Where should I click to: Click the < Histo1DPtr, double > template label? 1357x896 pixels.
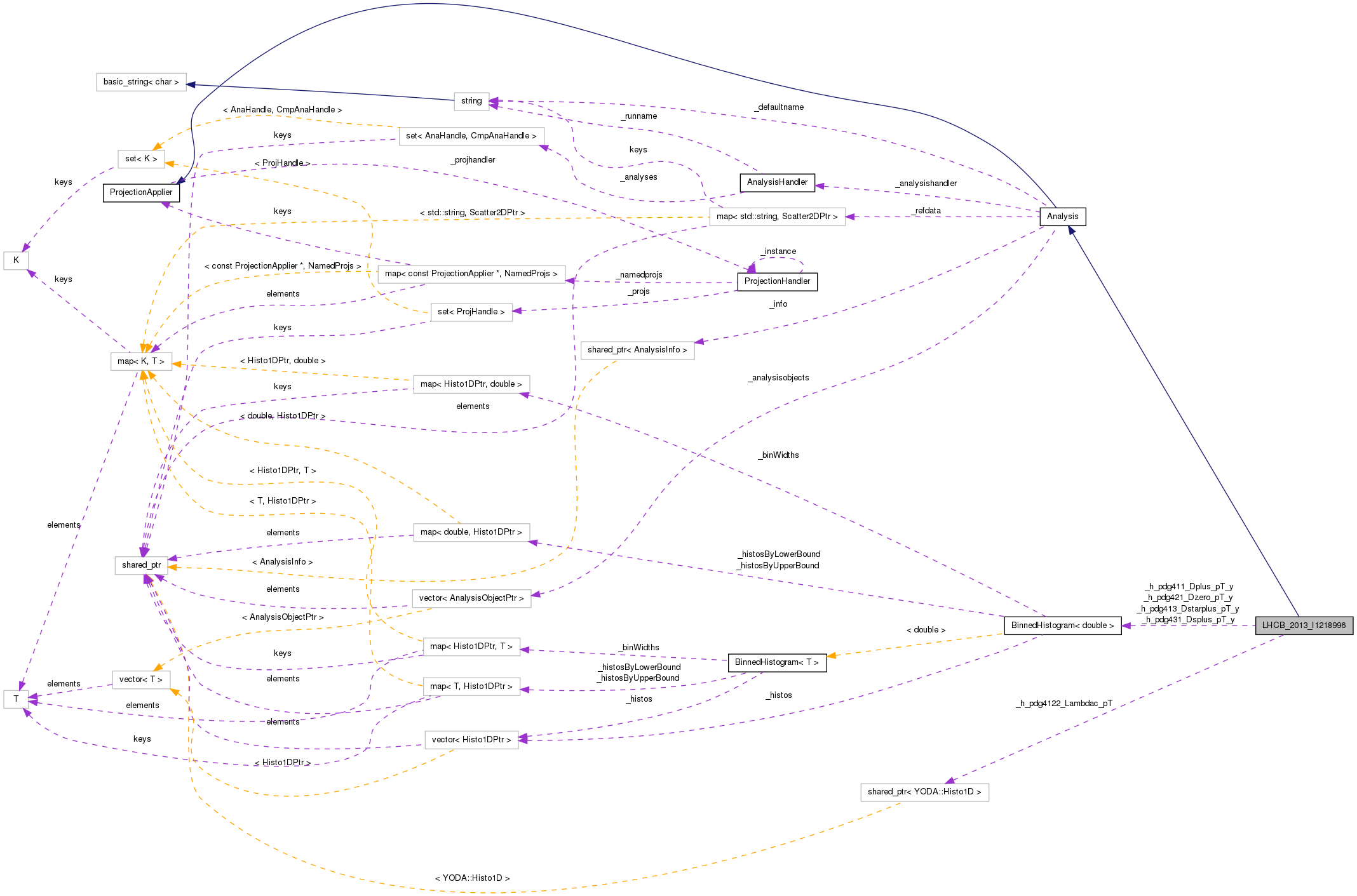283,361
